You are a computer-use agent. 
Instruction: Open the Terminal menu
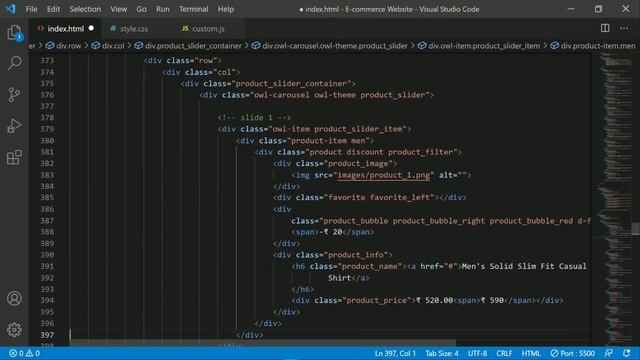pos(193,9)
